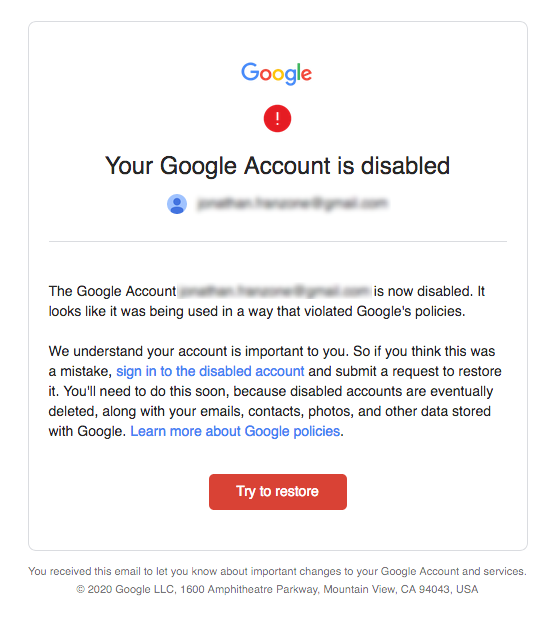Click the 'Try to restore' button
The image size is (558, 619).
pos(278,492)
